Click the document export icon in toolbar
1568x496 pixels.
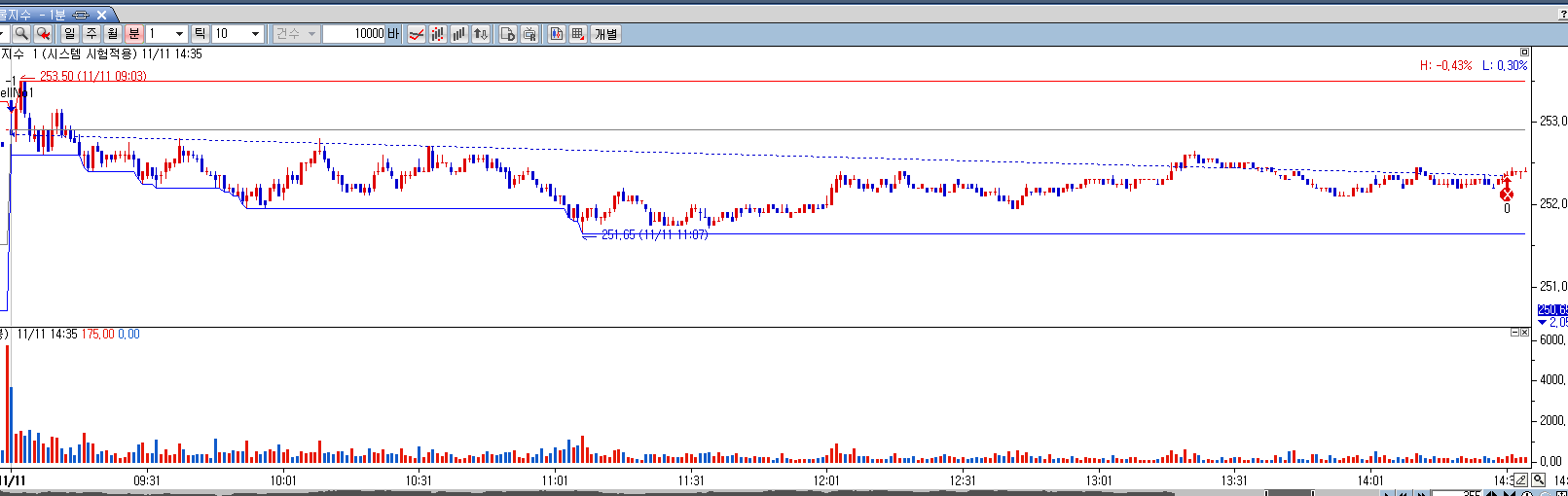point(507,34)
